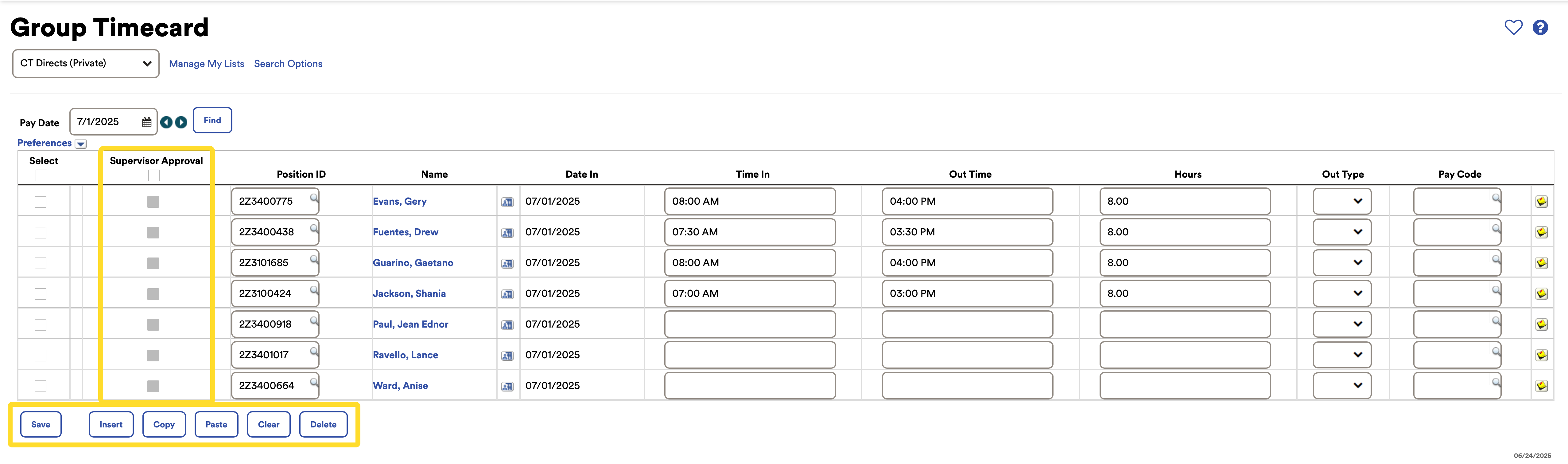
Task: Open Out Type dropdown for Jackson, Shania
Action: click(1341, 293)
